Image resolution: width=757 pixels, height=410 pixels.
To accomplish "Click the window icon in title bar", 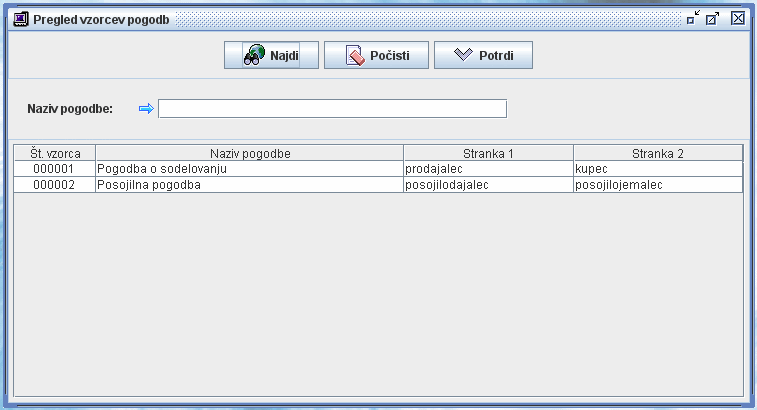I will point(20,18).
